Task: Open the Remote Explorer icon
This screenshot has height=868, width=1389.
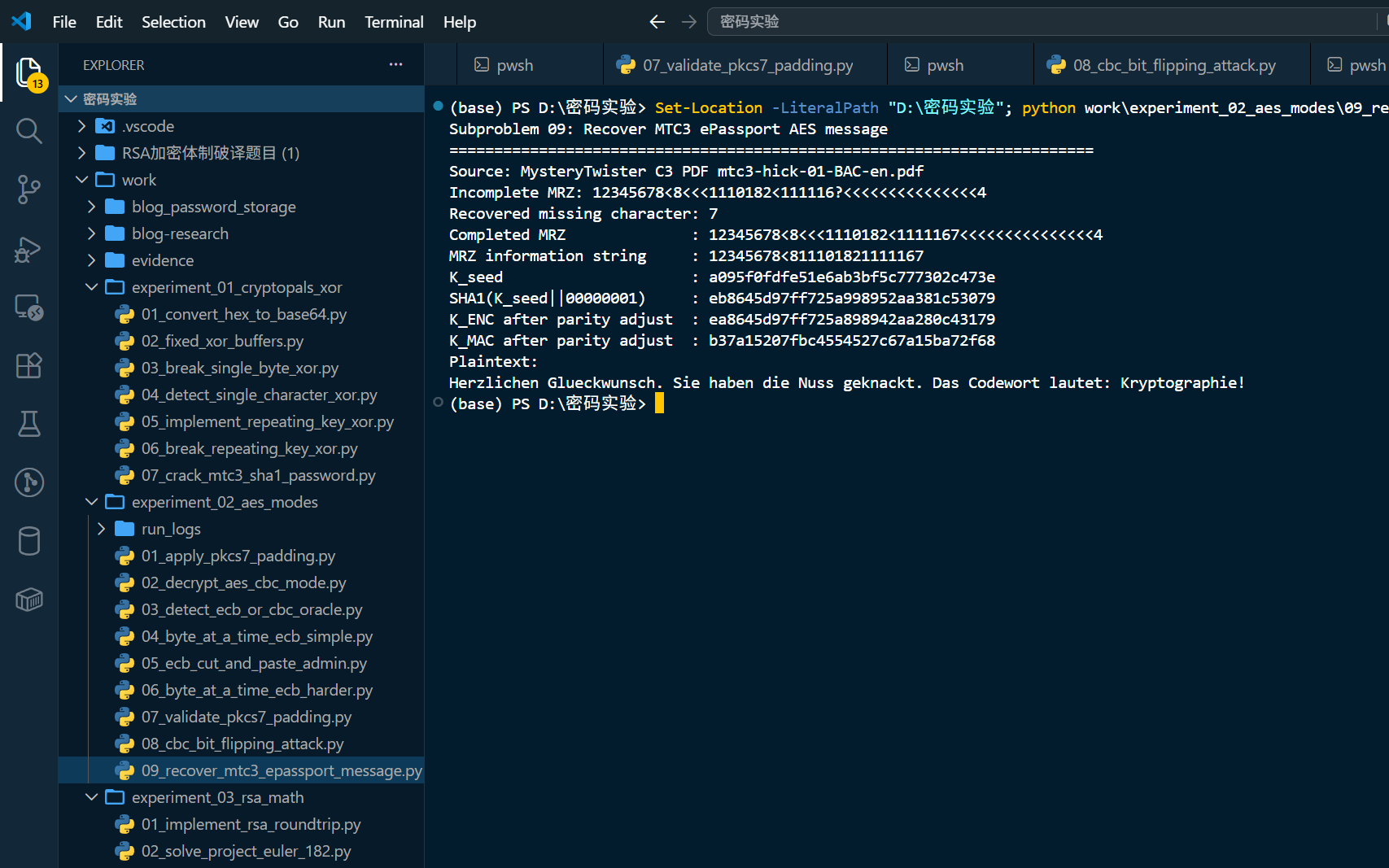Action: 29,307
